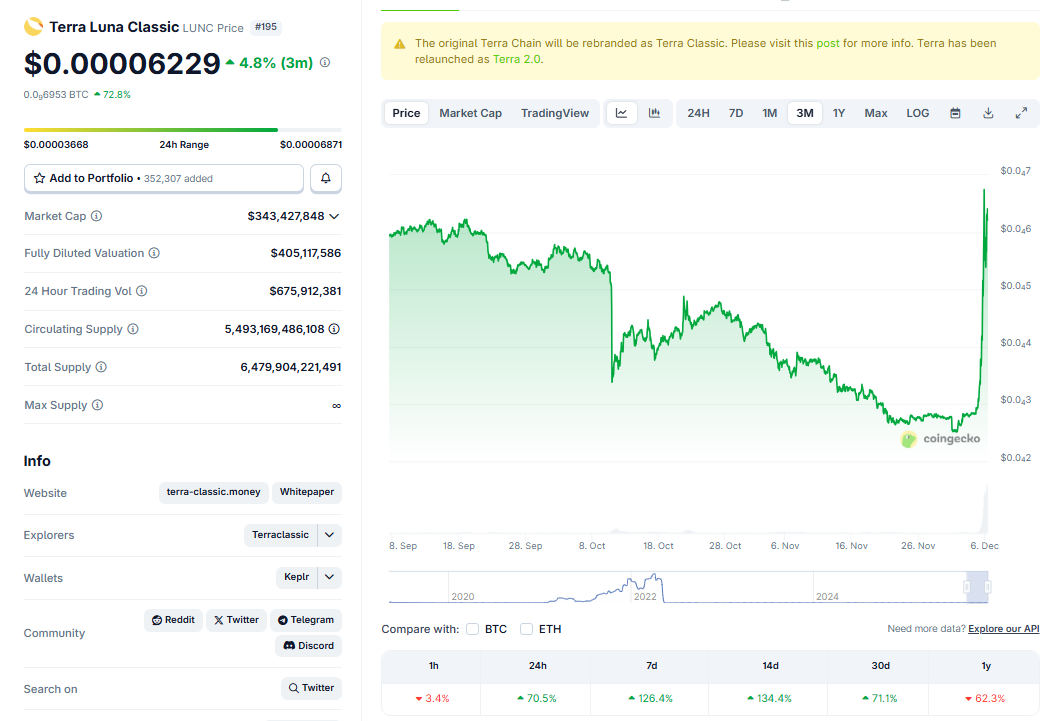Switch to line chart view icon
Viewport: 1053px width, 721px height.
coord(621,113)
